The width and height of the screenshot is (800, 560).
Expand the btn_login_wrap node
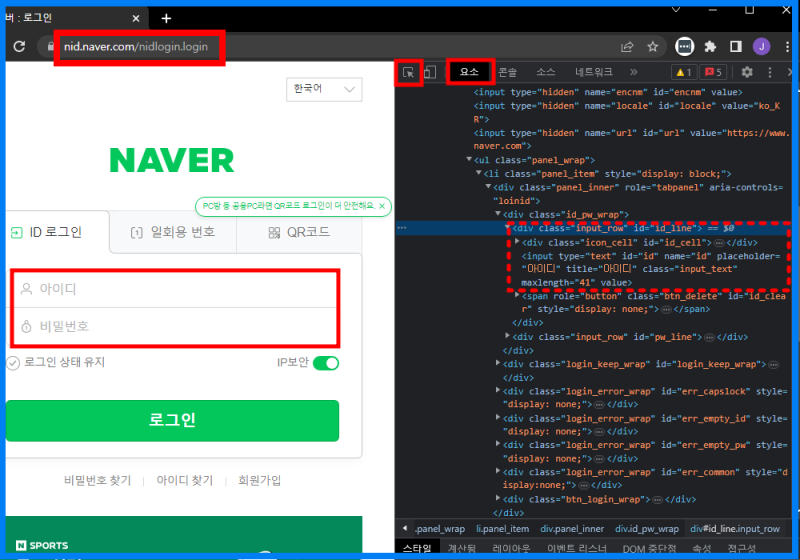click(x=497, y=498)
